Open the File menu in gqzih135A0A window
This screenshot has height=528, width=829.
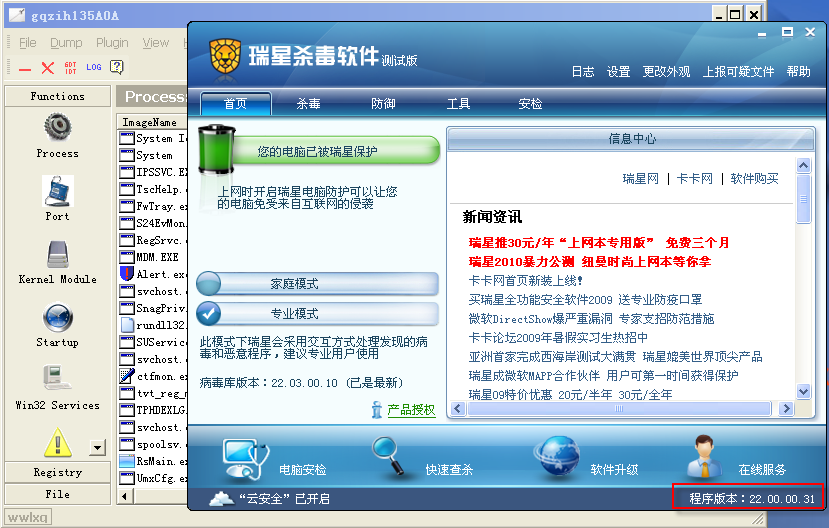coord(27,43)
